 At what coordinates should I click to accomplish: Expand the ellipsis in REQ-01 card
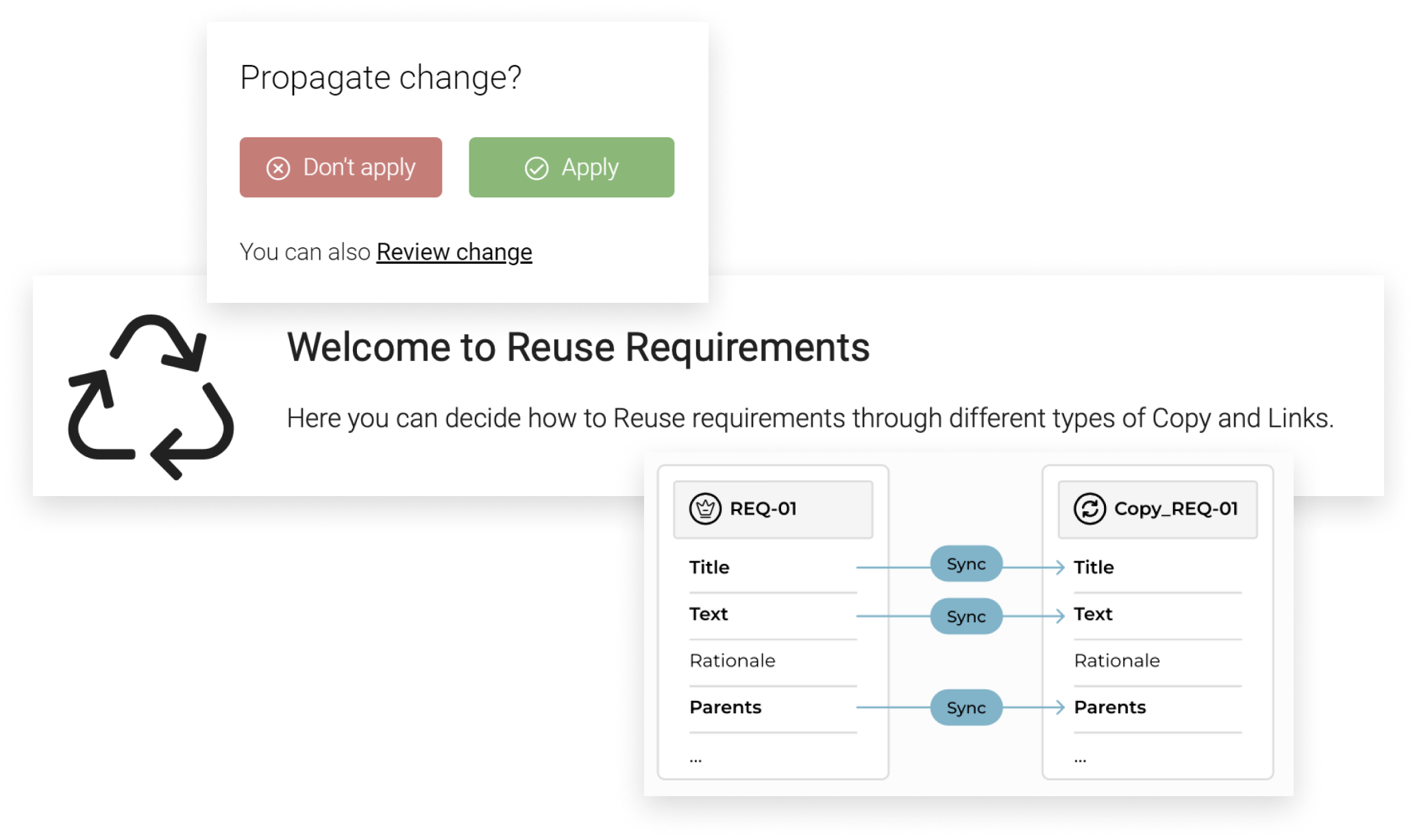coord(695,760)
